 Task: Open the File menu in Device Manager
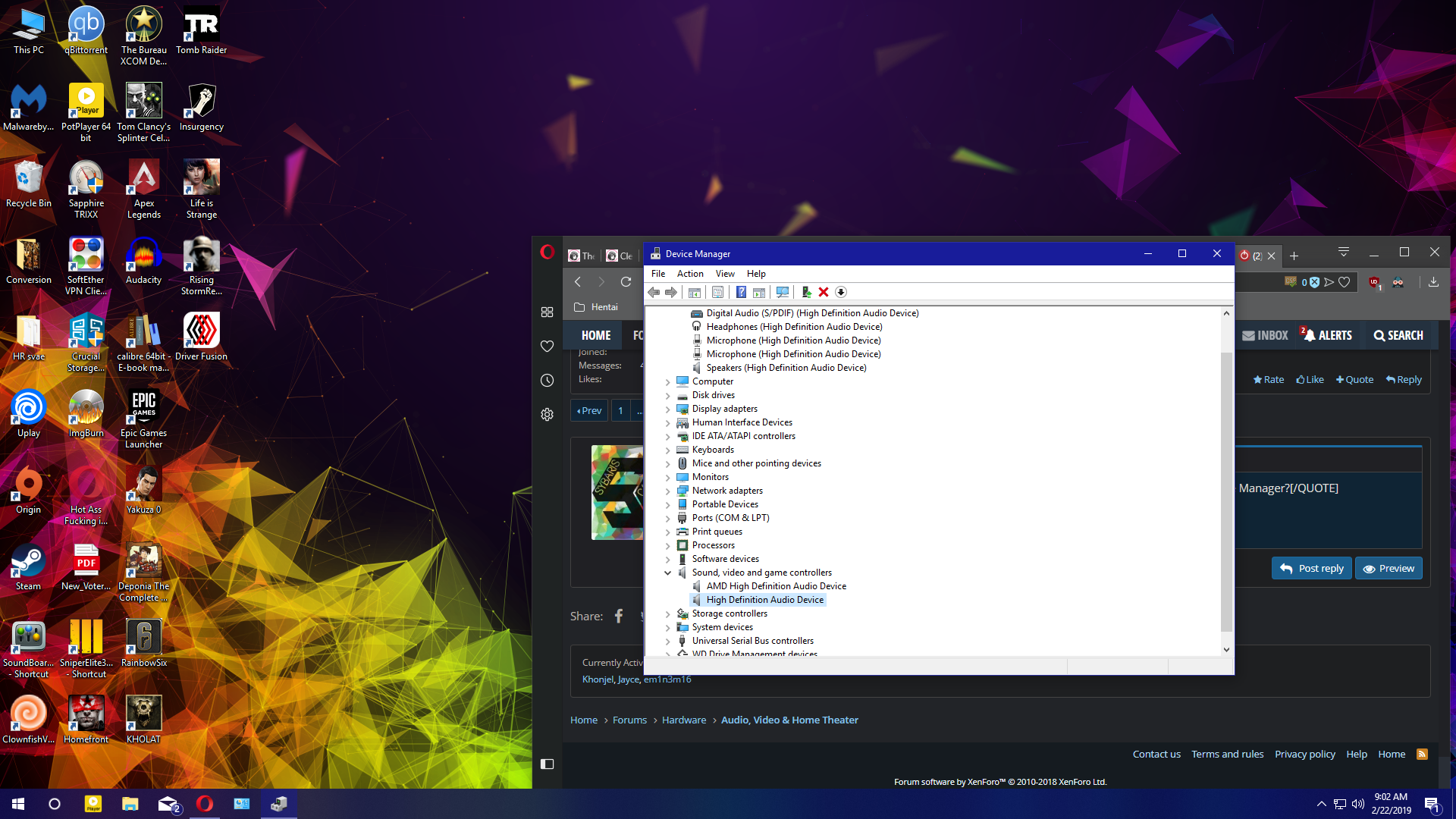pos(658,274)
